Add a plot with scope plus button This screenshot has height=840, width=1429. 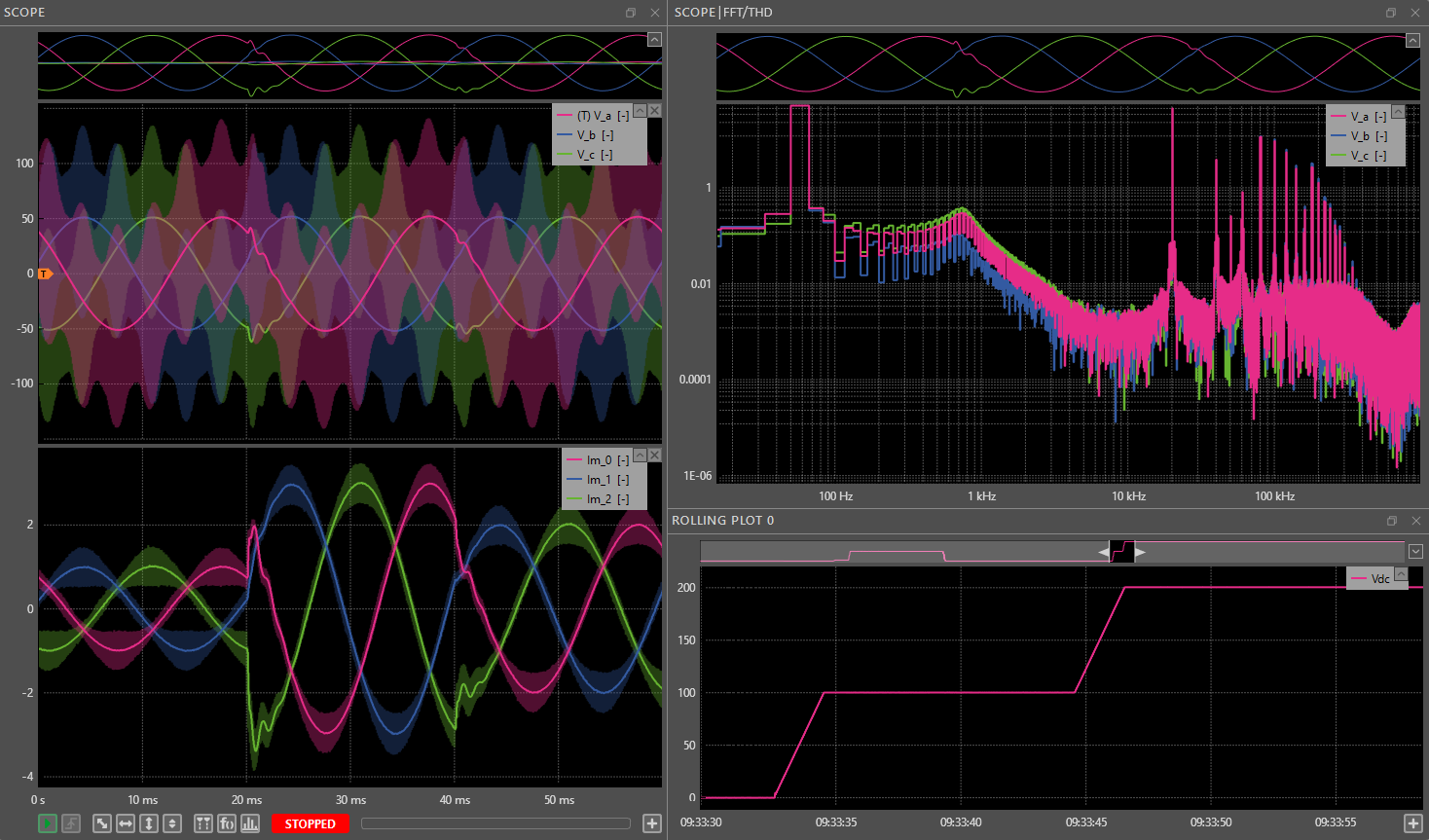coord(652,823)
